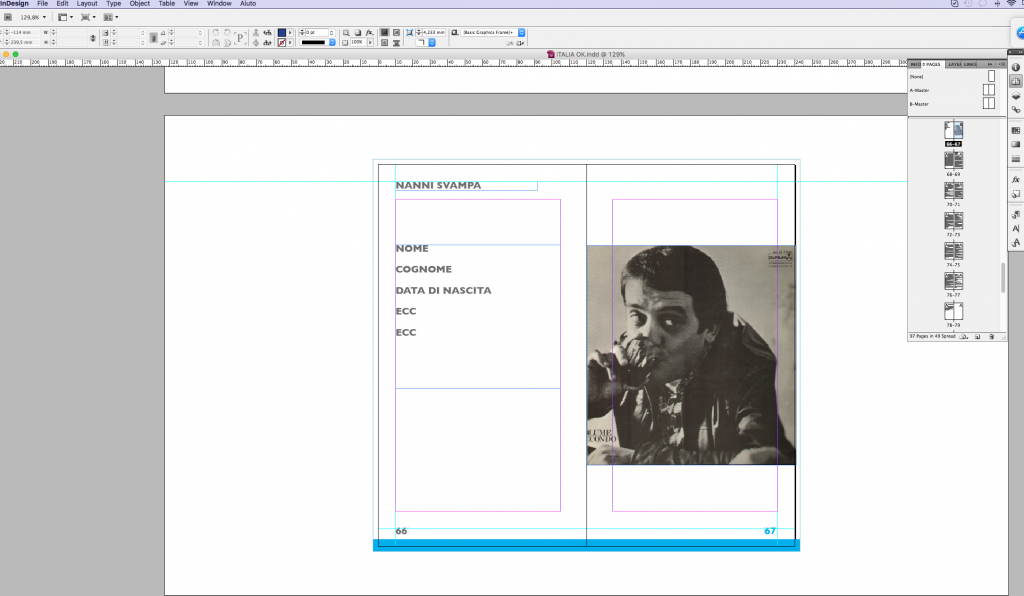
Task: Select the spread 68-69 thumbnail
Action: coord(953,160)
